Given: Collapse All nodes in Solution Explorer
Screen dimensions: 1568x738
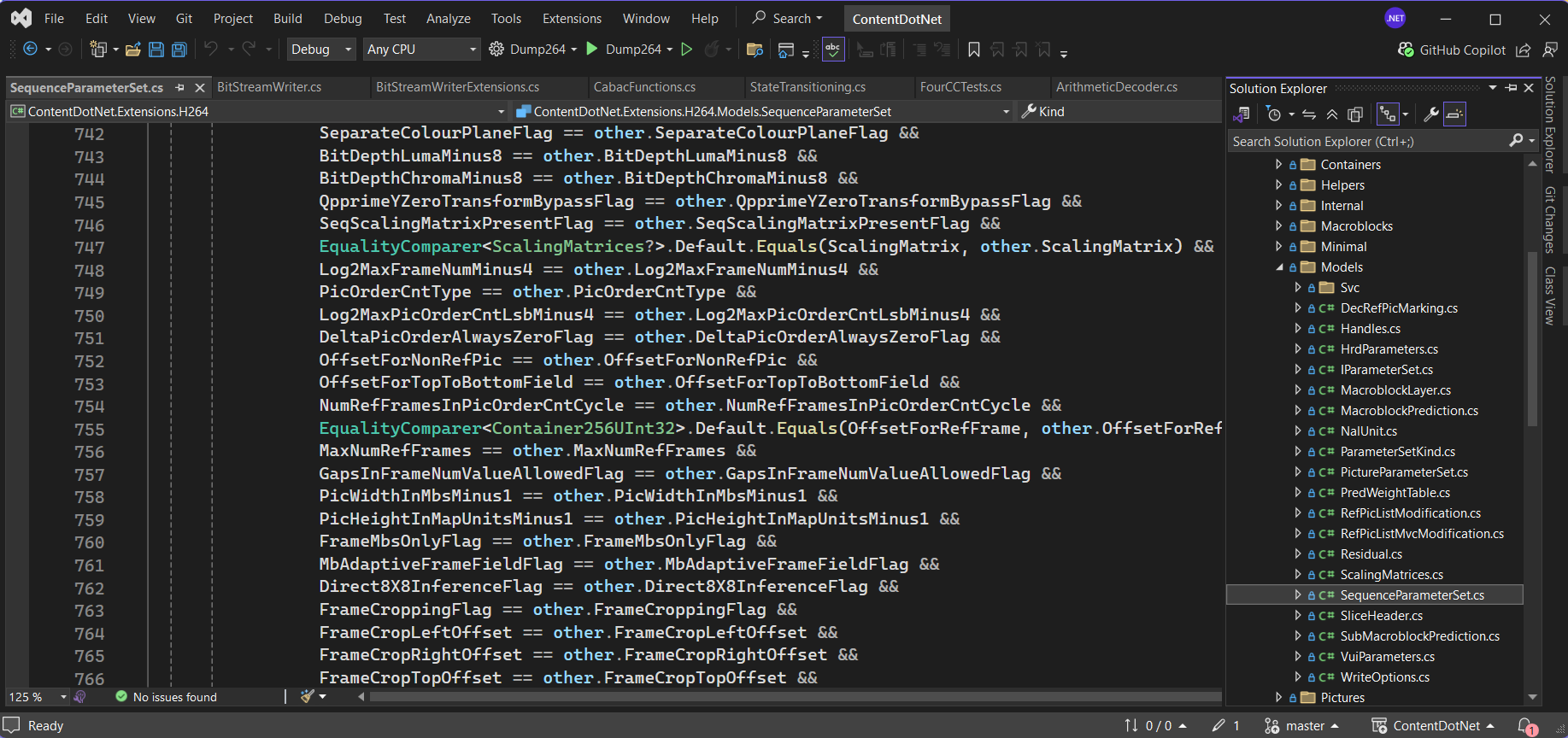Looking at the screenshot, I should click(x=1332, y=114).
